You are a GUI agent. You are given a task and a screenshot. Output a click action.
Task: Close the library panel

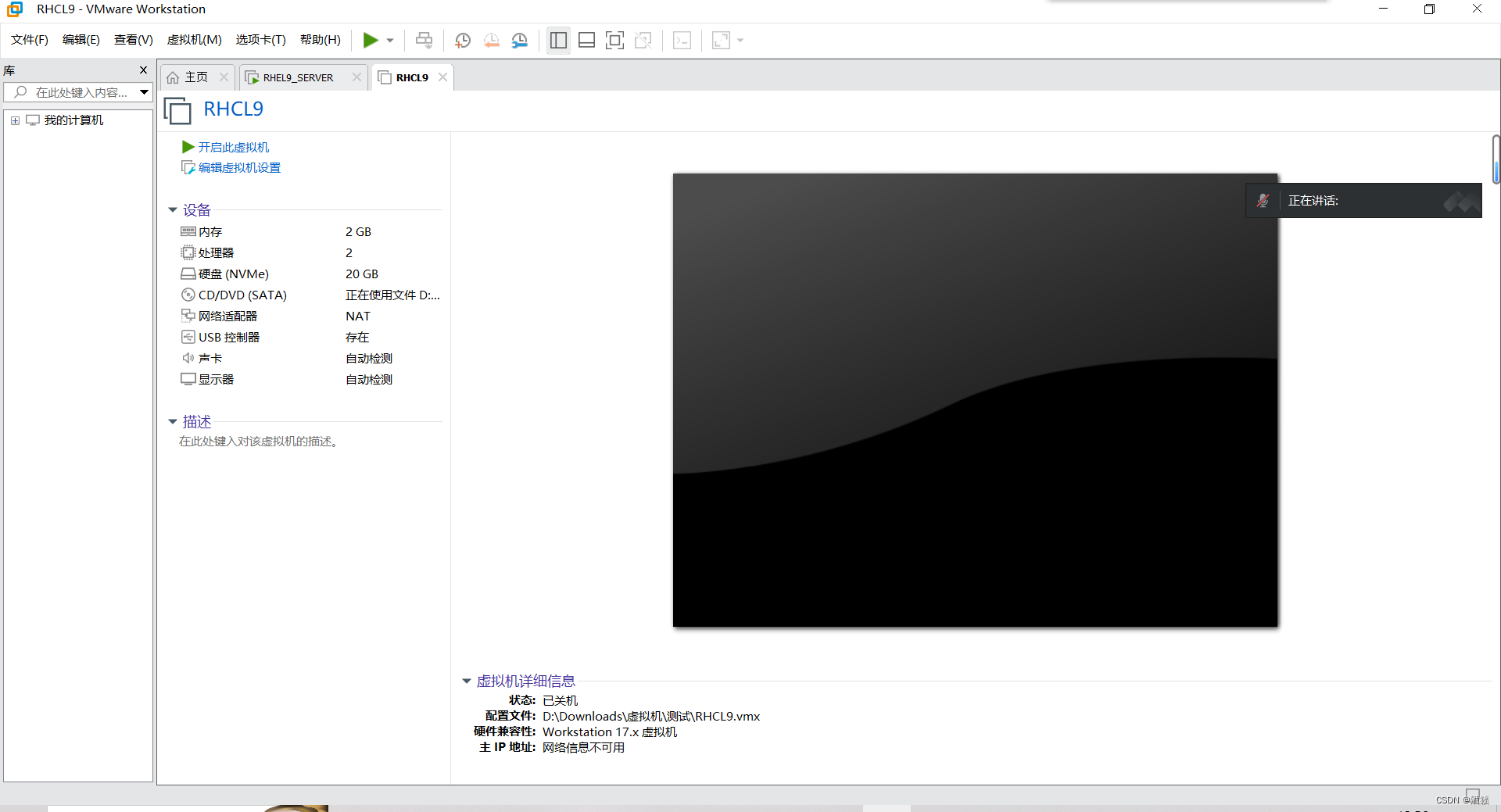coord(143,70)
